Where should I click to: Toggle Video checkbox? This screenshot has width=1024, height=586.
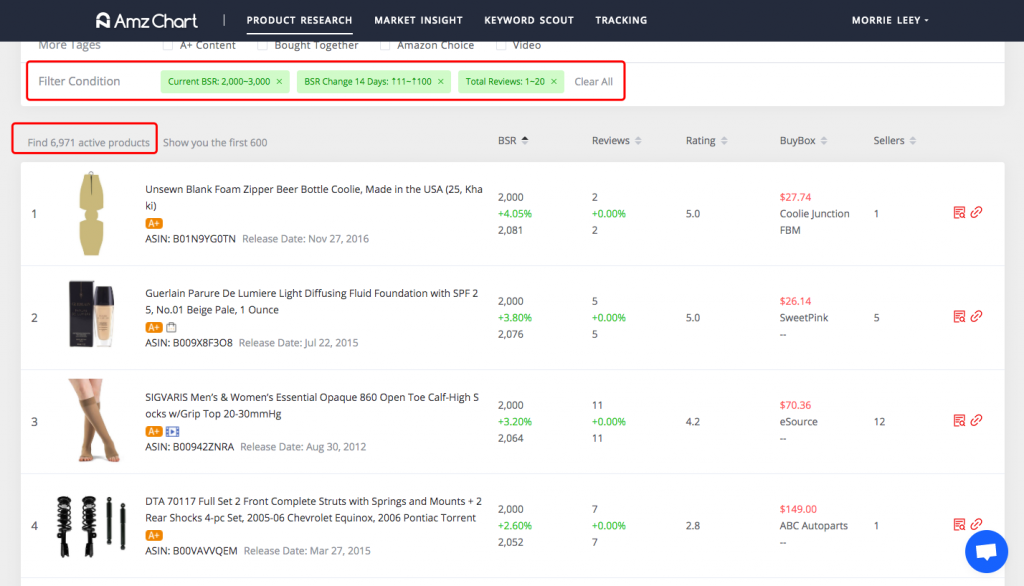[x=501, y=45]
